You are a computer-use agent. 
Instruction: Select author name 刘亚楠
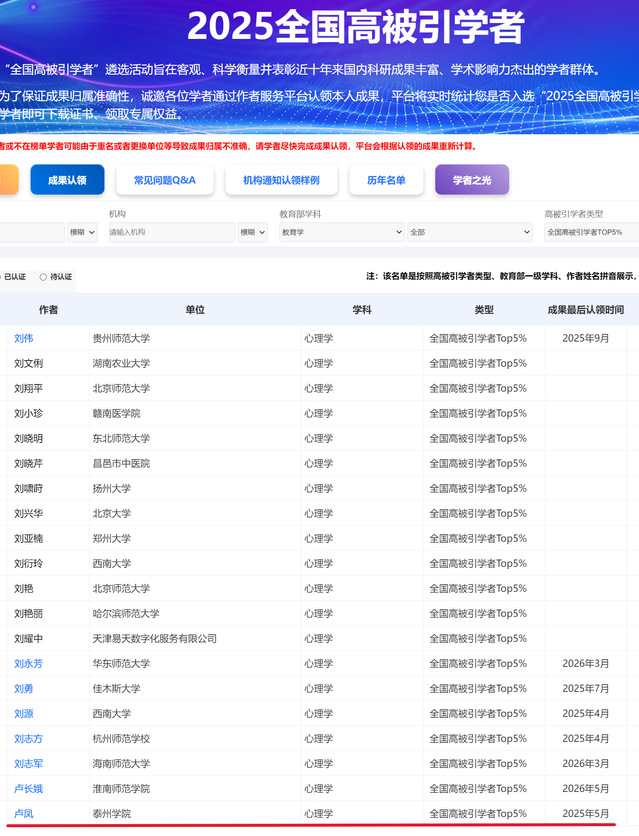point(28,538)
